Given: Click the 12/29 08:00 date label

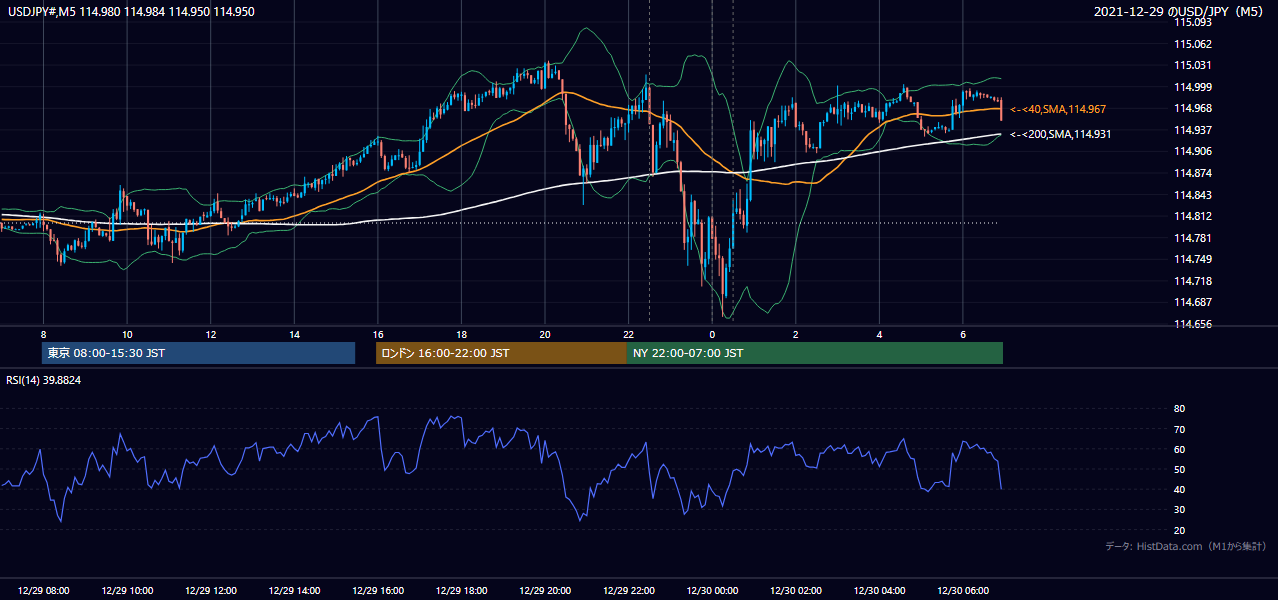Looking at the screenshot, I should pyautogui.click(x=44, y=591).
